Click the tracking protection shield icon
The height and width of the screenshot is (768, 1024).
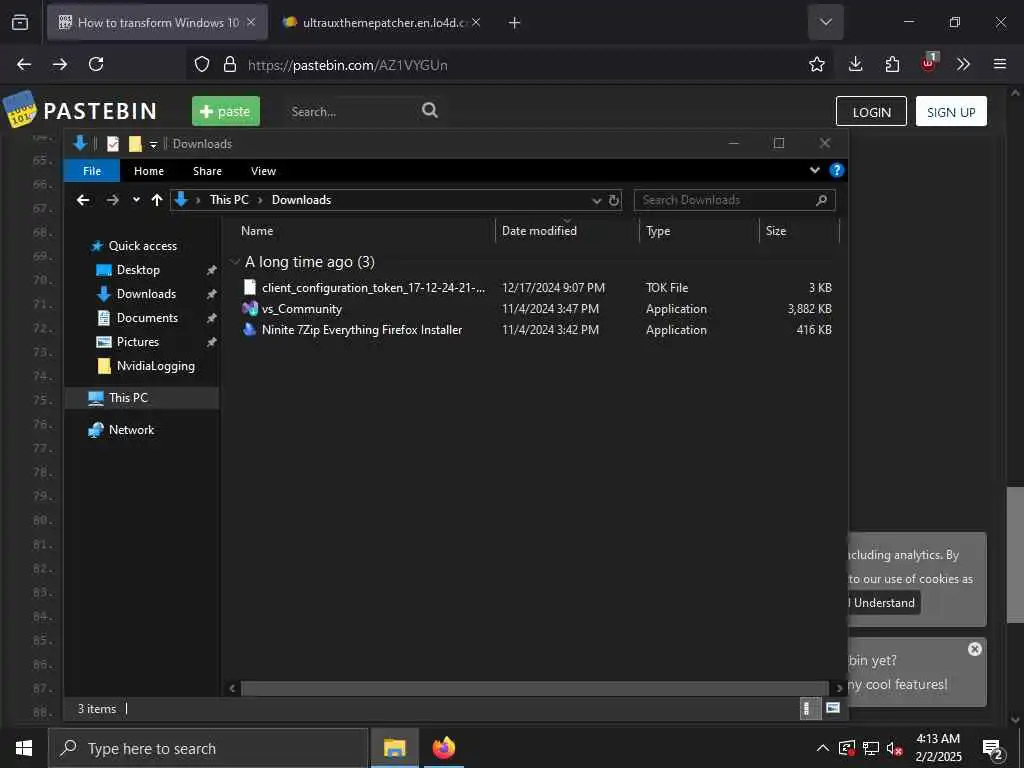click(202, 64)
